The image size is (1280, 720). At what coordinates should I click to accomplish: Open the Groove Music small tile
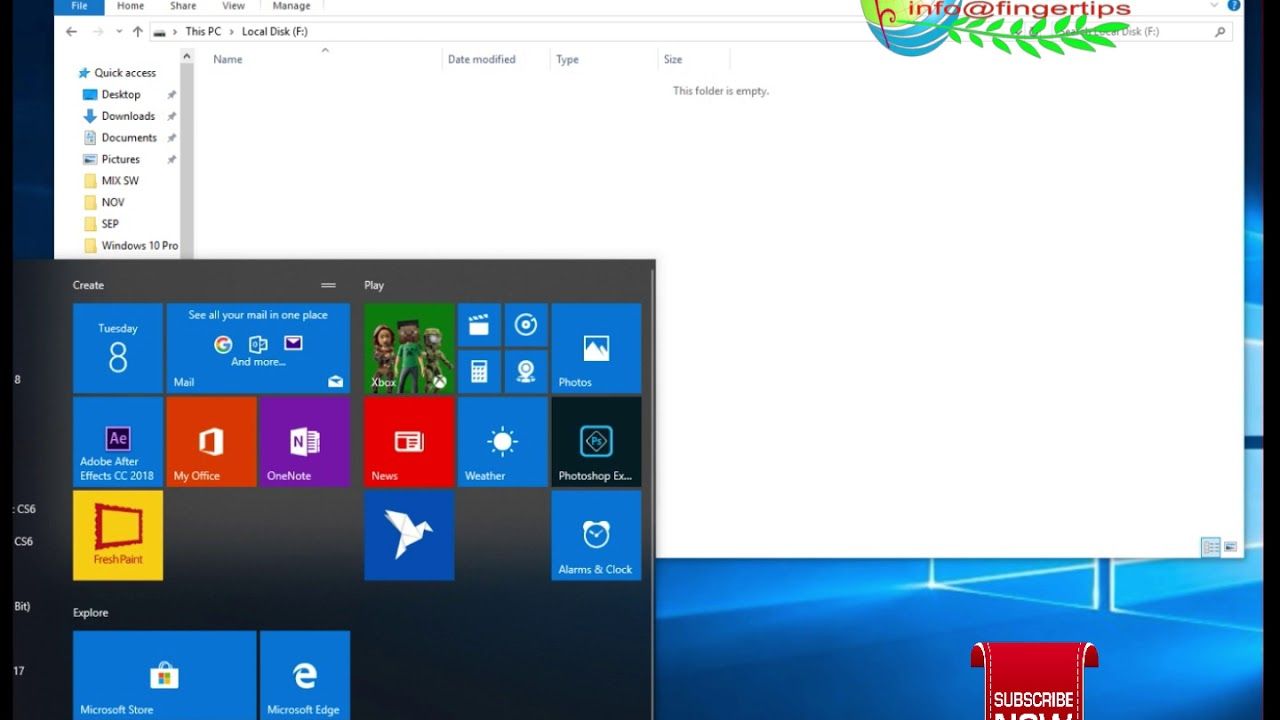[526, 325]
